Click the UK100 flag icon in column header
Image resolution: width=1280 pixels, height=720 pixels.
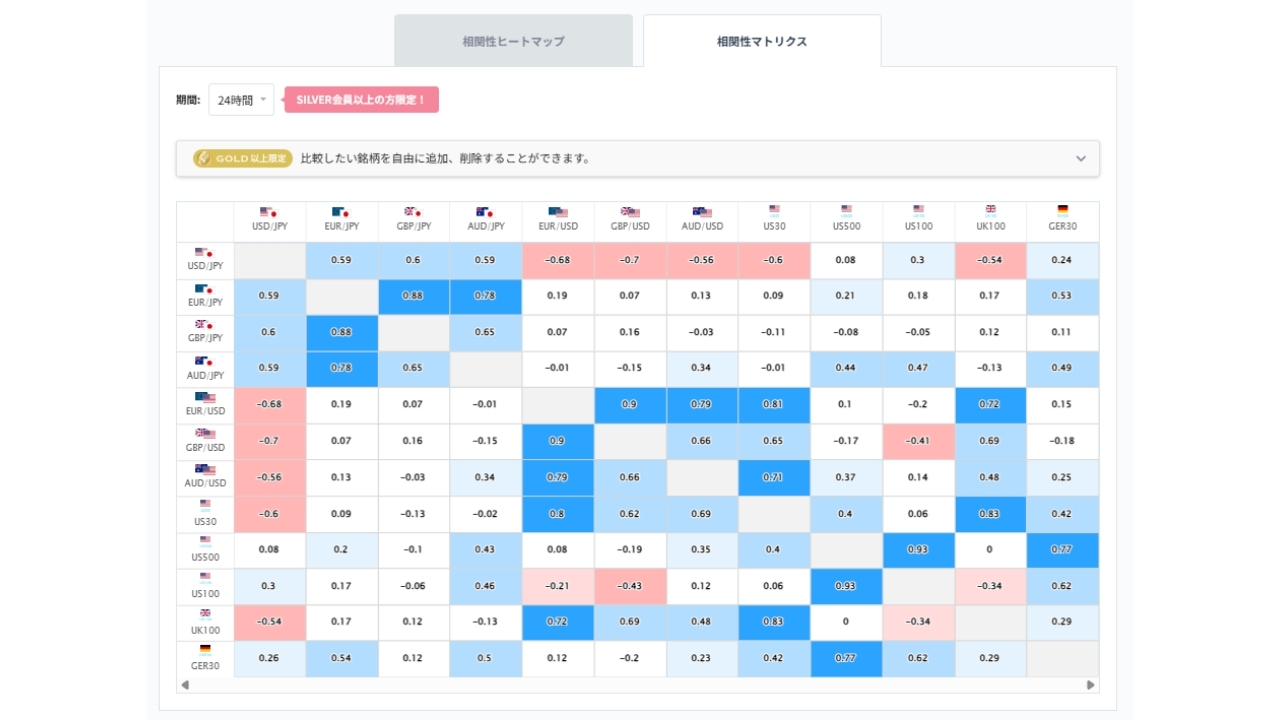pos(990,210)
